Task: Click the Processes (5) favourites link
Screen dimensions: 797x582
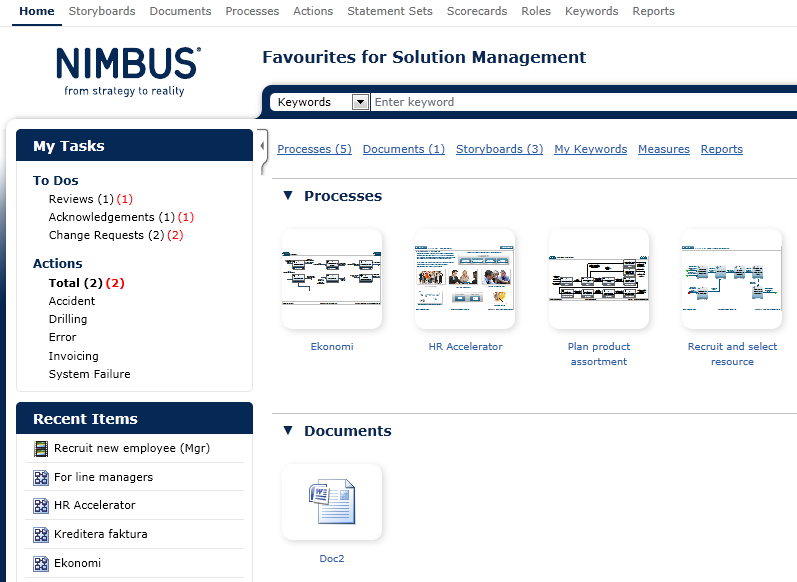Action: [x=314, y=149]
